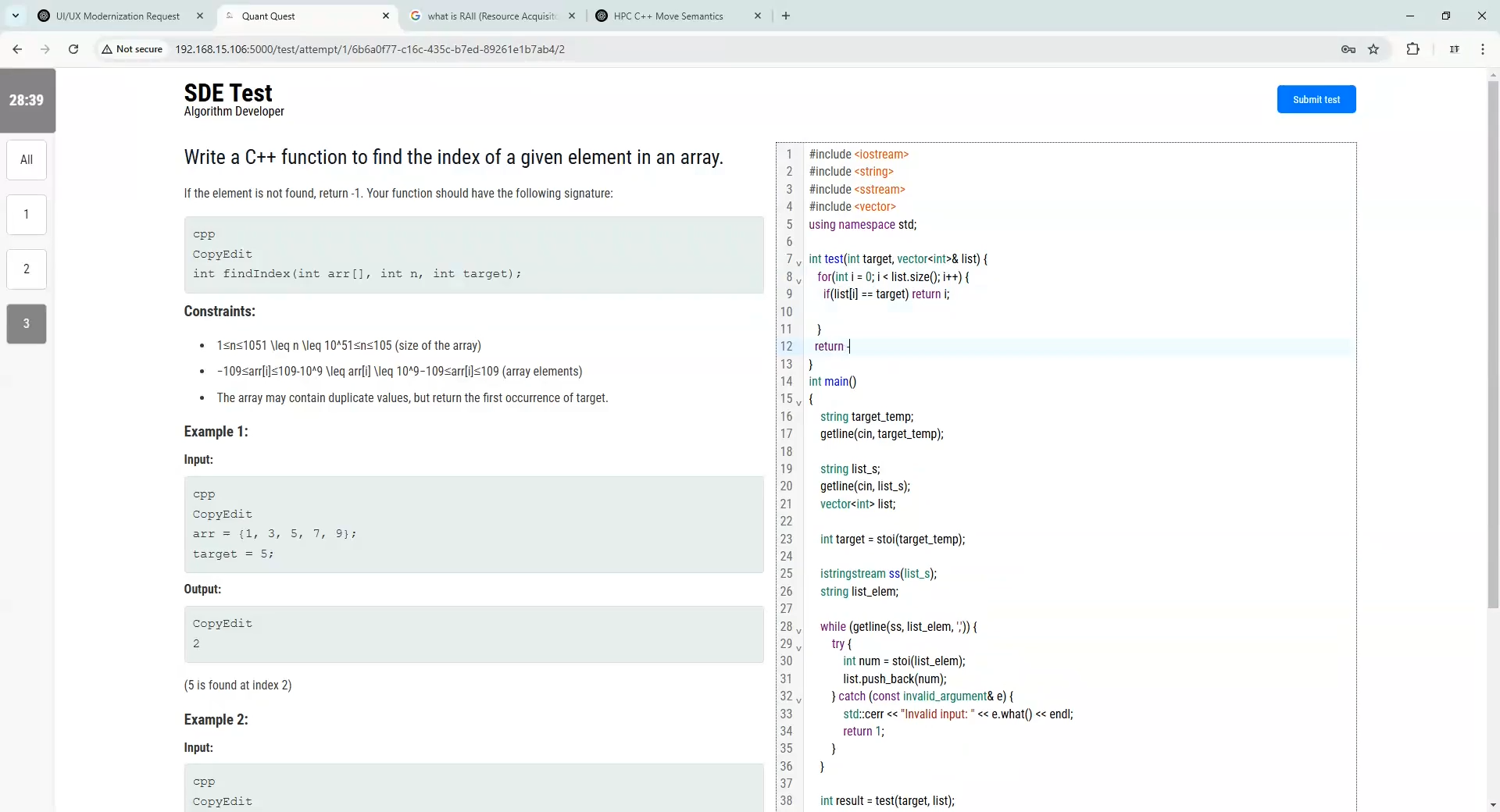Open a new browser tab
Viewport: 1500px width, 812px height.
point(786,16)
